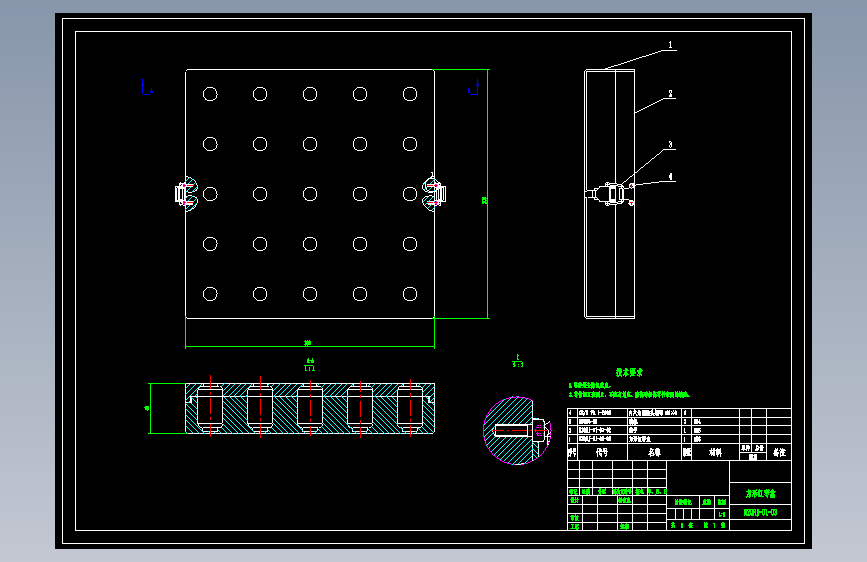Select the leftmost cavity in the hatched section view
This screenshot has width=867, height=562.
(x=210, y=408)
